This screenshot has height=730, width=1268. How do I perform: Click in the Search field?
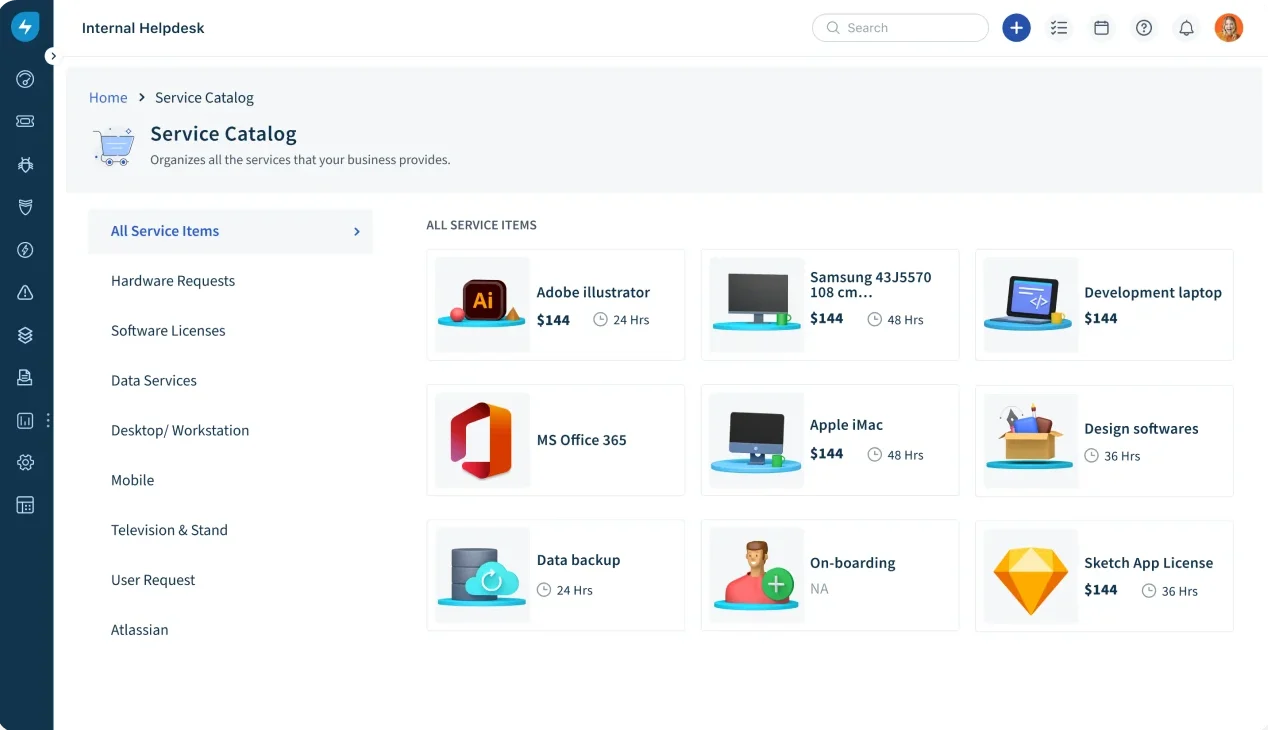pyautogui.click(x=900, y=28)
